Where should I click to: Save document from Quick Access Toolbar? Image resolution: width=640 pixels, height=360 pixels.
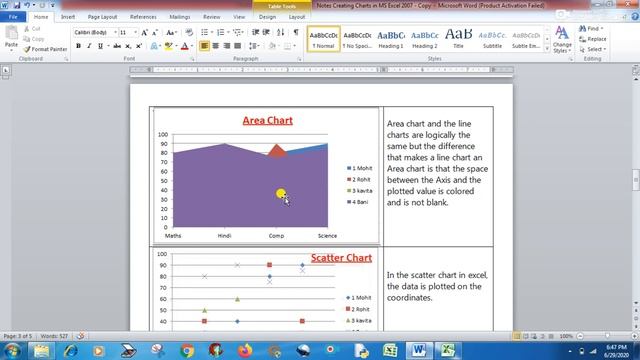click(17, 5)
